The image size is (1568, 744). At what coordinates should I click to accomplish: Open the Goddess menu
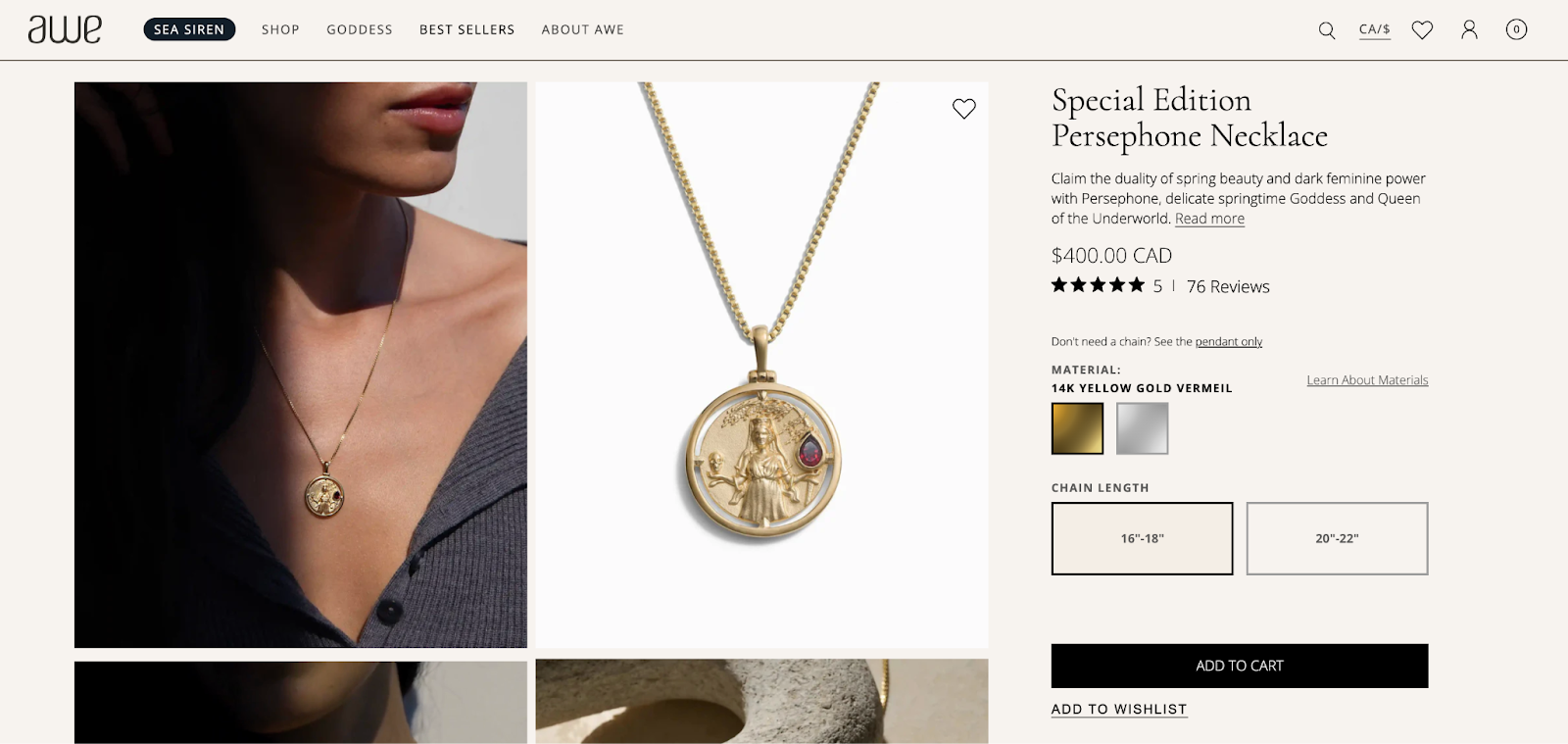360,29
